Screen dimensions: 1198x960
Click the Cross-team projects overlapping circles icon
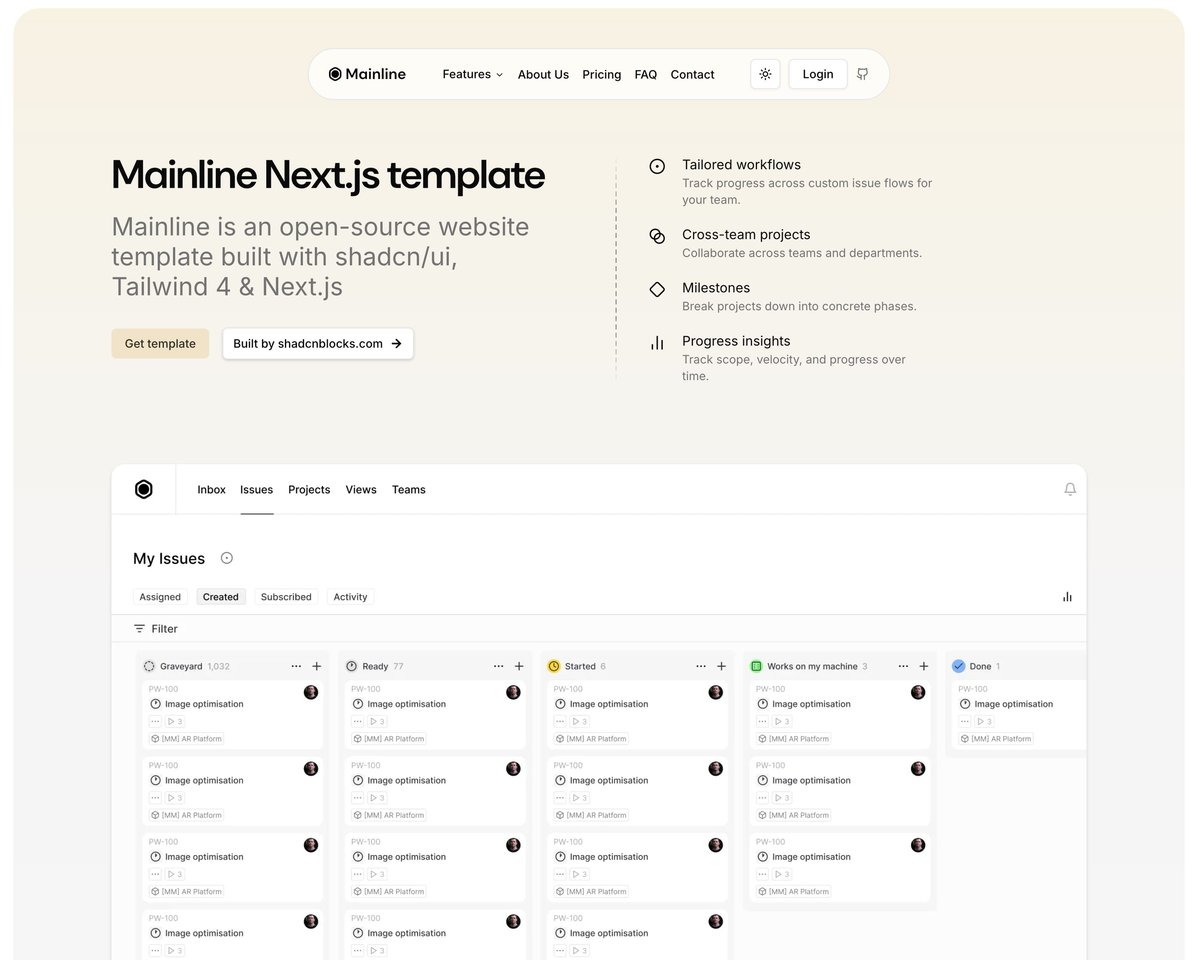point(657,235)
